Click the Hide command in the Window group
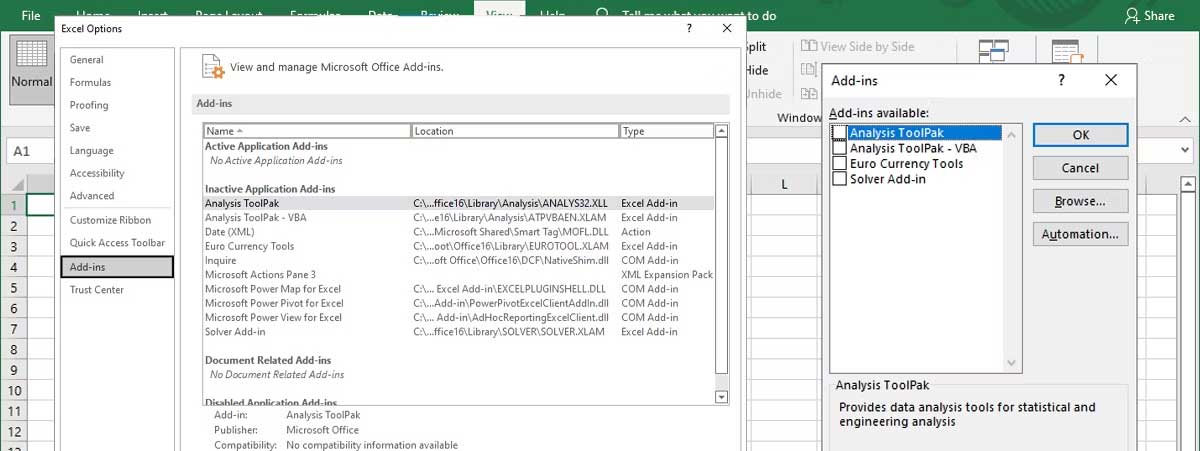This screenshot has height=451, width=1200. (757, 70)
